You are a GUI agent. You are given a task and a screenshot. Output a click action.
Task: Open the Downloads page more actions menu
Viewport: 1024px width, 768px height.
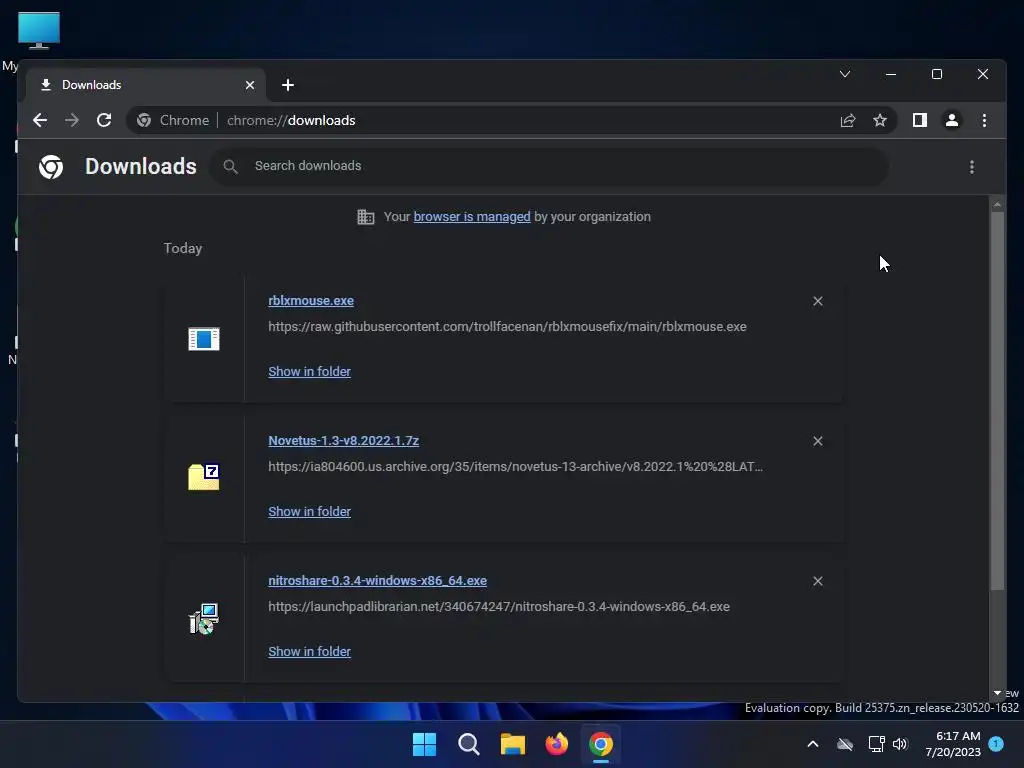point(972,167)
